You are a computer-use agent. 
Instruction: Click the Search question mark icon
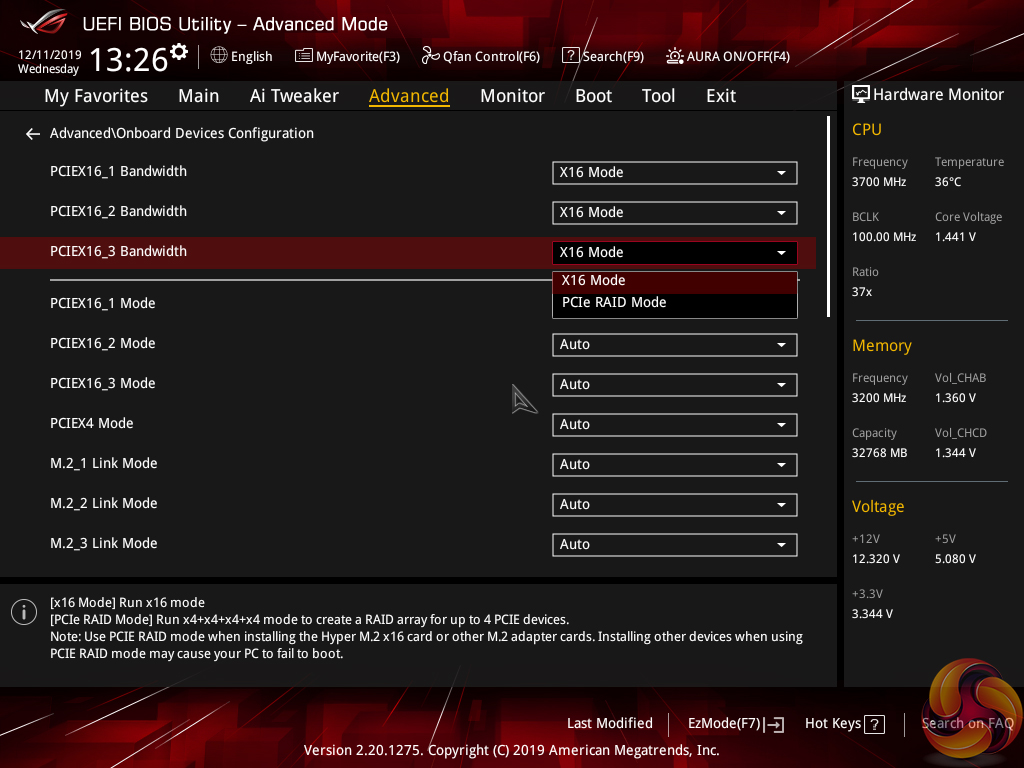[570, 56]
